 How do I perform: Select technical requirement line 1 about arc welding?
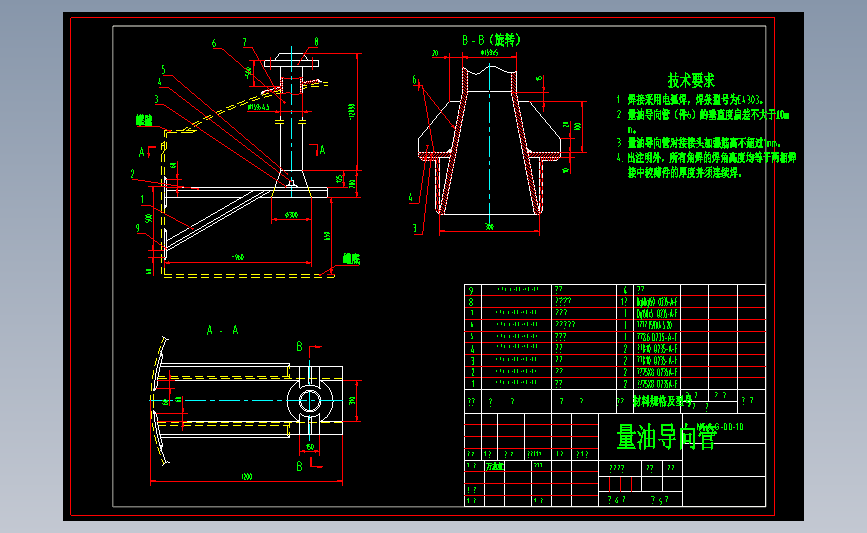690,100
